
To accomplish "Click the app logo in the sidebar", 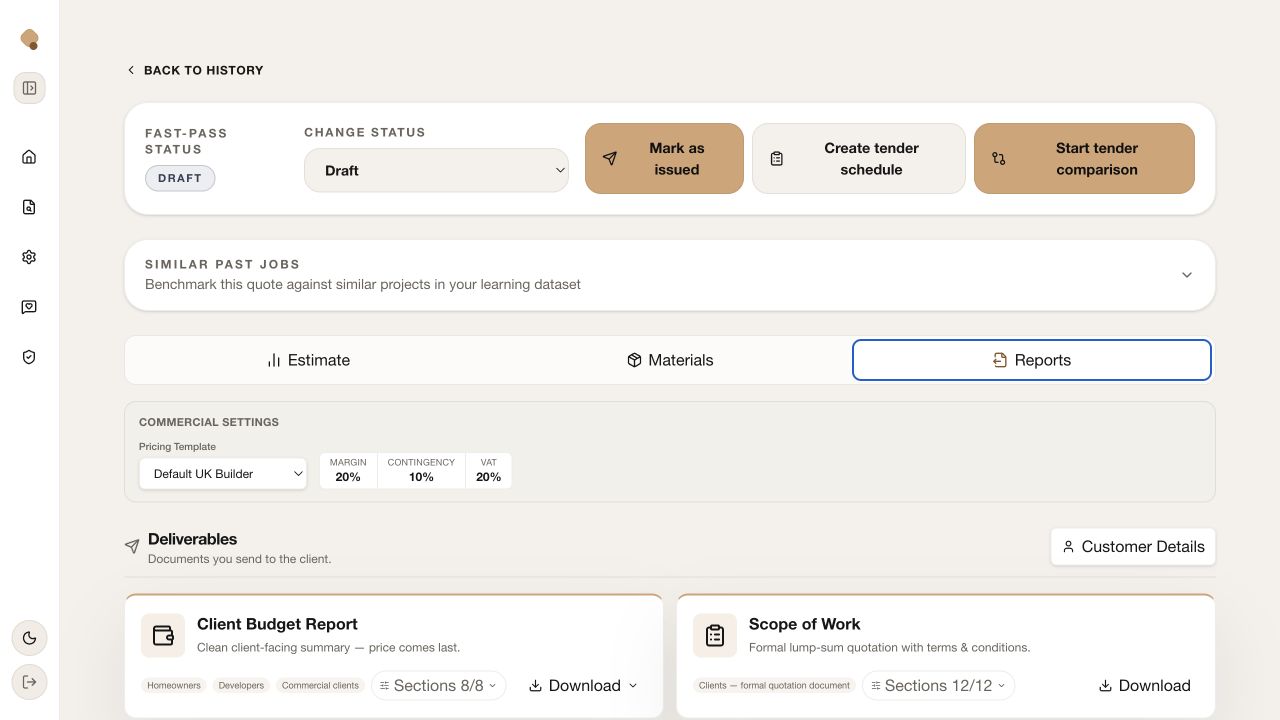I will click(x=29, y=39).
